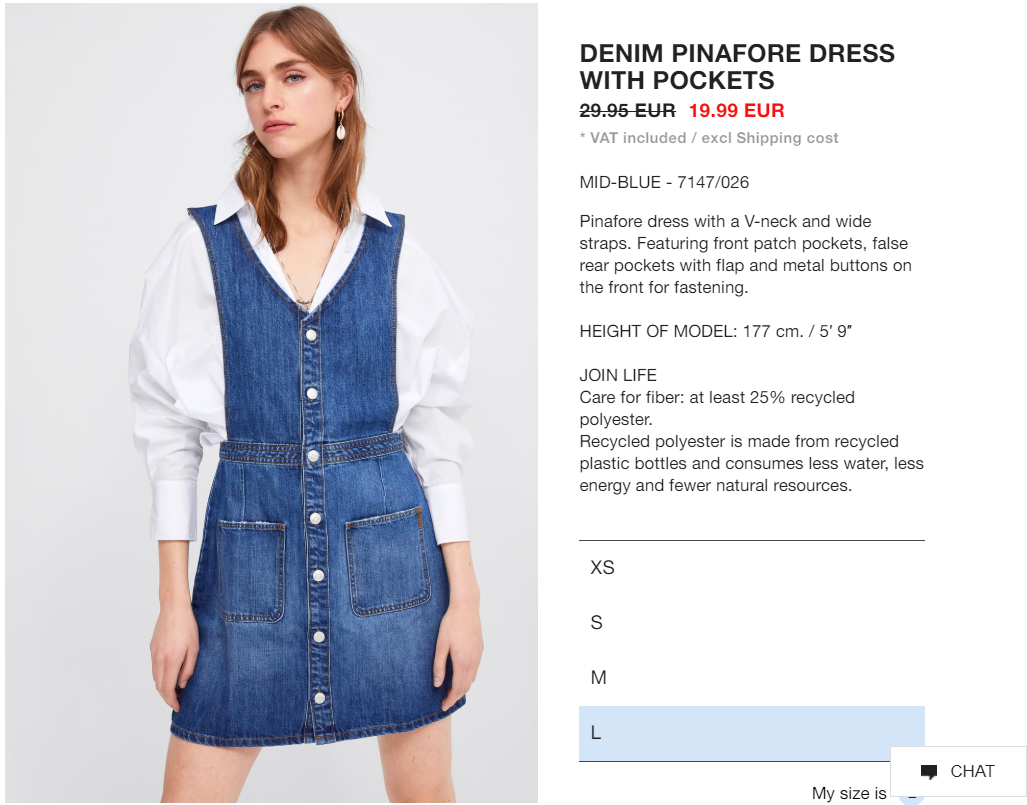This screenshot has width=1027, height=805.
Task: Click the VAT included shipping cost note
Action: click(x=709, y=138)
